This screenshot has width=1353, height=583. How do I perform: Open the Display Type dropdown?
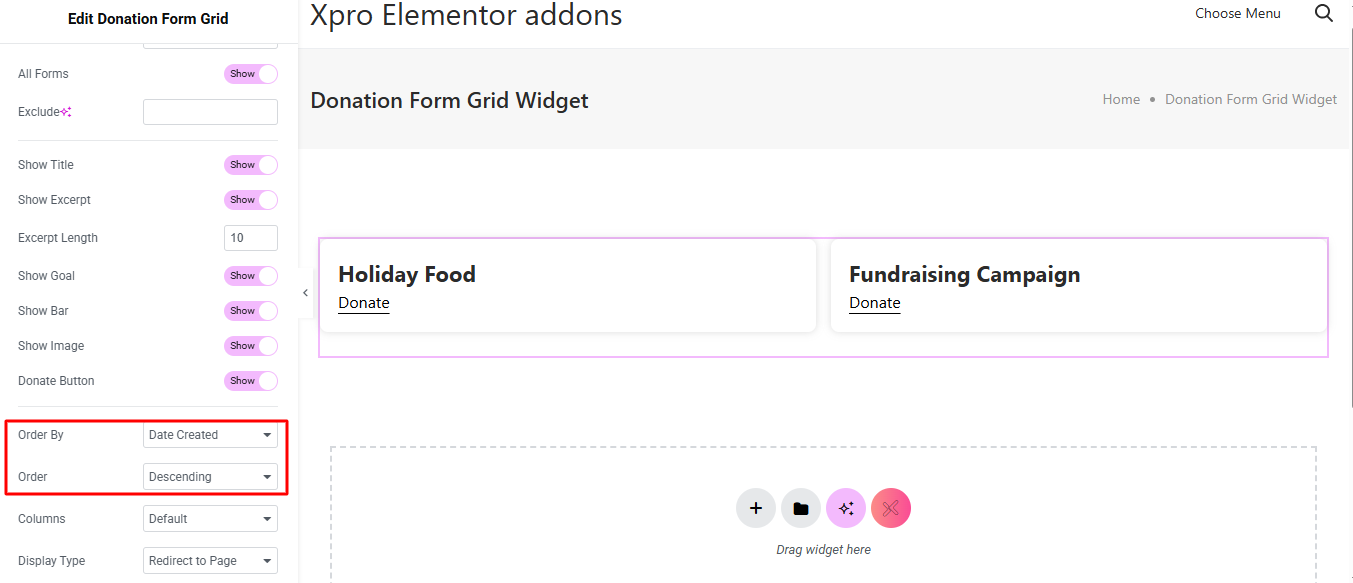(x=210, y=561)
